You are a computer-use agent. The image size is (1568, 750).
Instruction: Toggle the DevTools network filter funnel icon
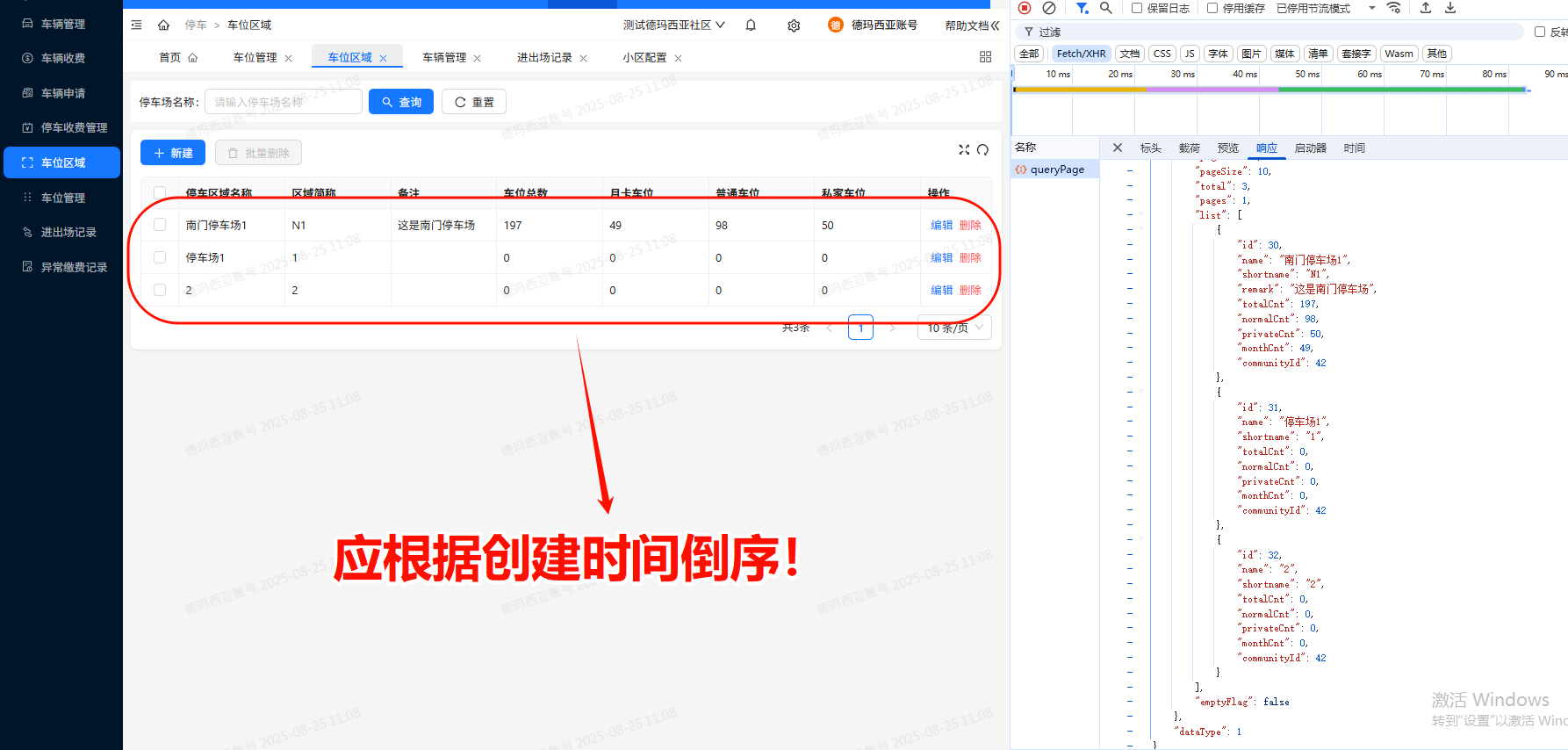(x=1082, y=8)
